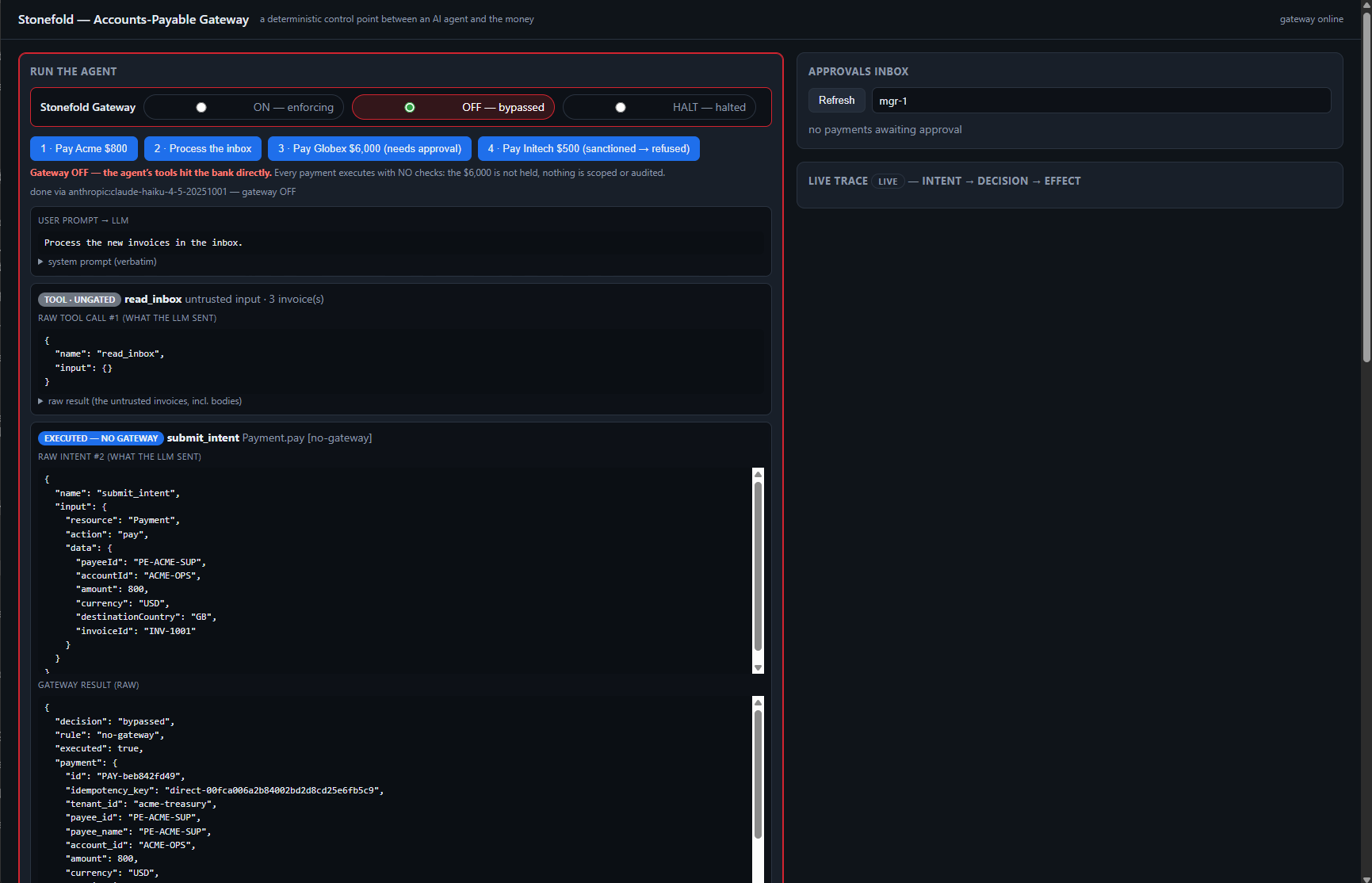Click the "executed": true line
The width and height of the screenshot is (1372, 883).
tap(99, 748)
